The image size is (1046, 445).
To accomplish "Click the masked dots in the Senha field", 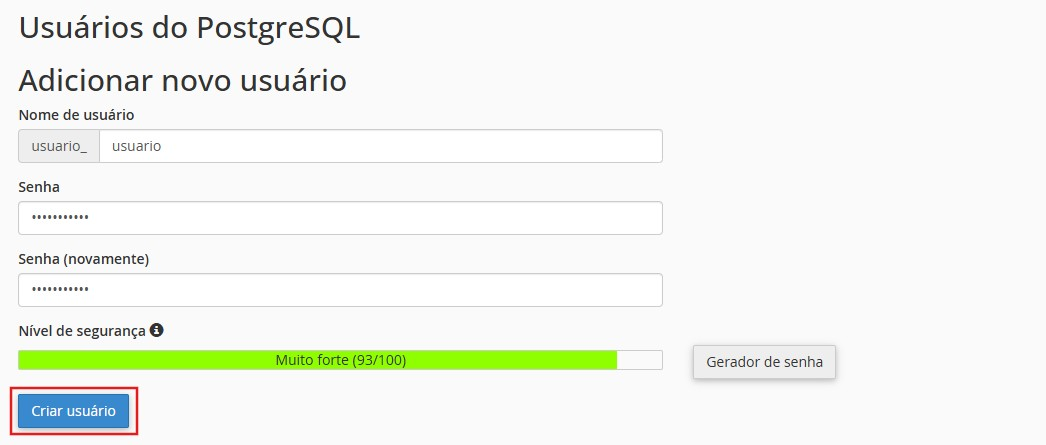I will (60, 218).
